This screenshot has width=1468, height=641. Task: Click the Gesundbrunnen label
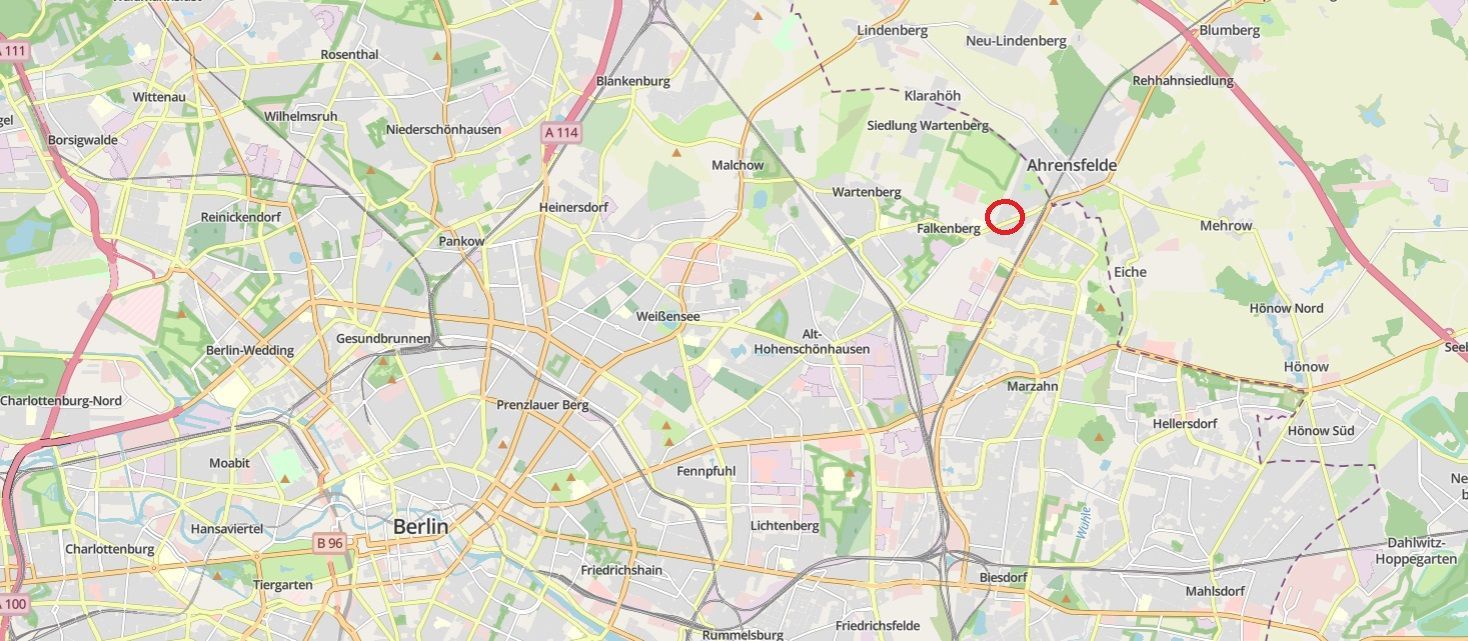383,339
